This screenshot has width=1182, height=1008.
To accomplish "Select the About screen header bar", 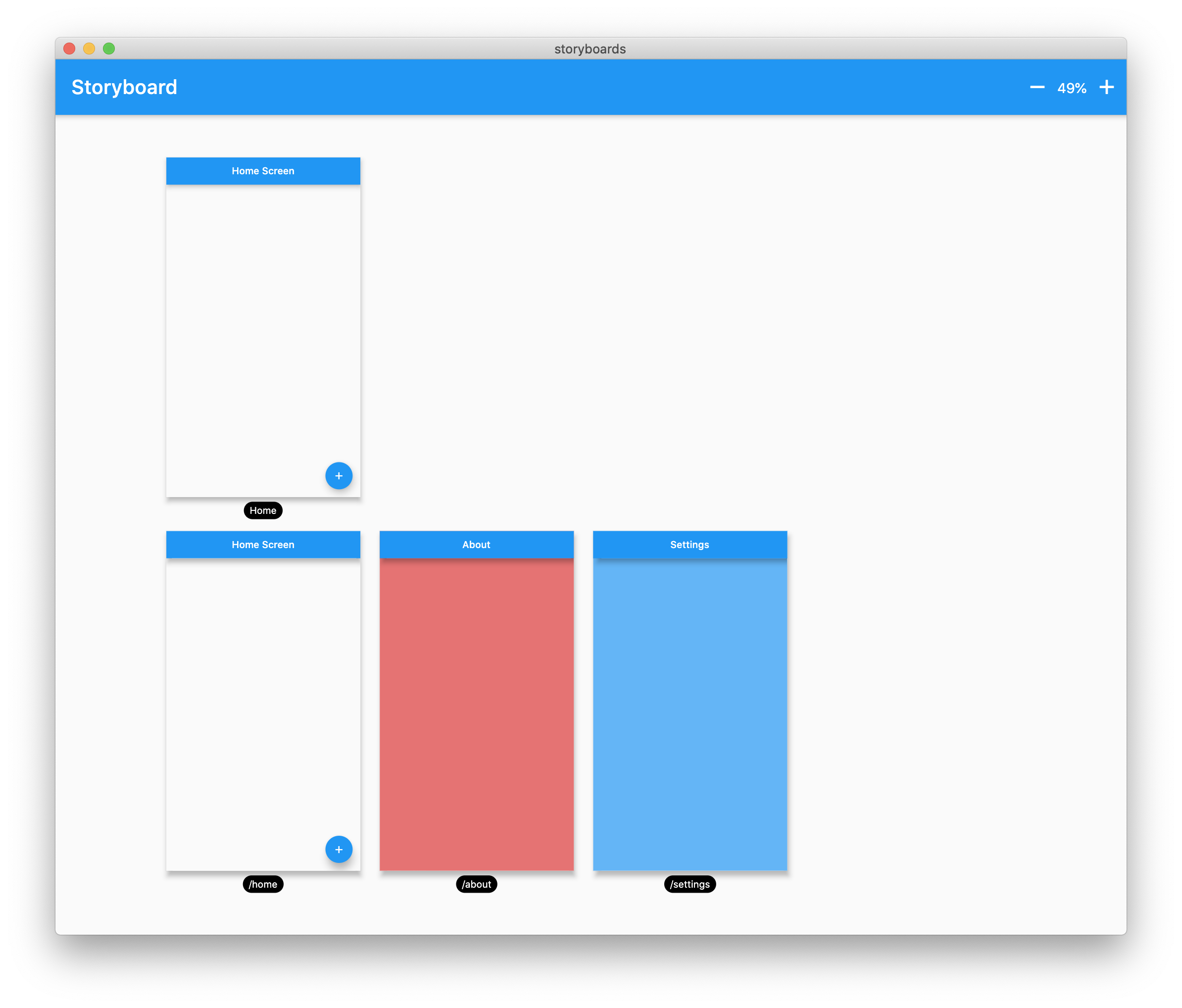I will pos(477,545).
